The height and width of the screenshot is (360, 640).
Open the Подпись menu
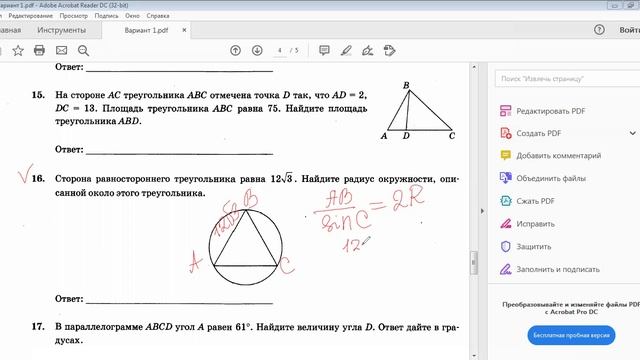[106, 16]
